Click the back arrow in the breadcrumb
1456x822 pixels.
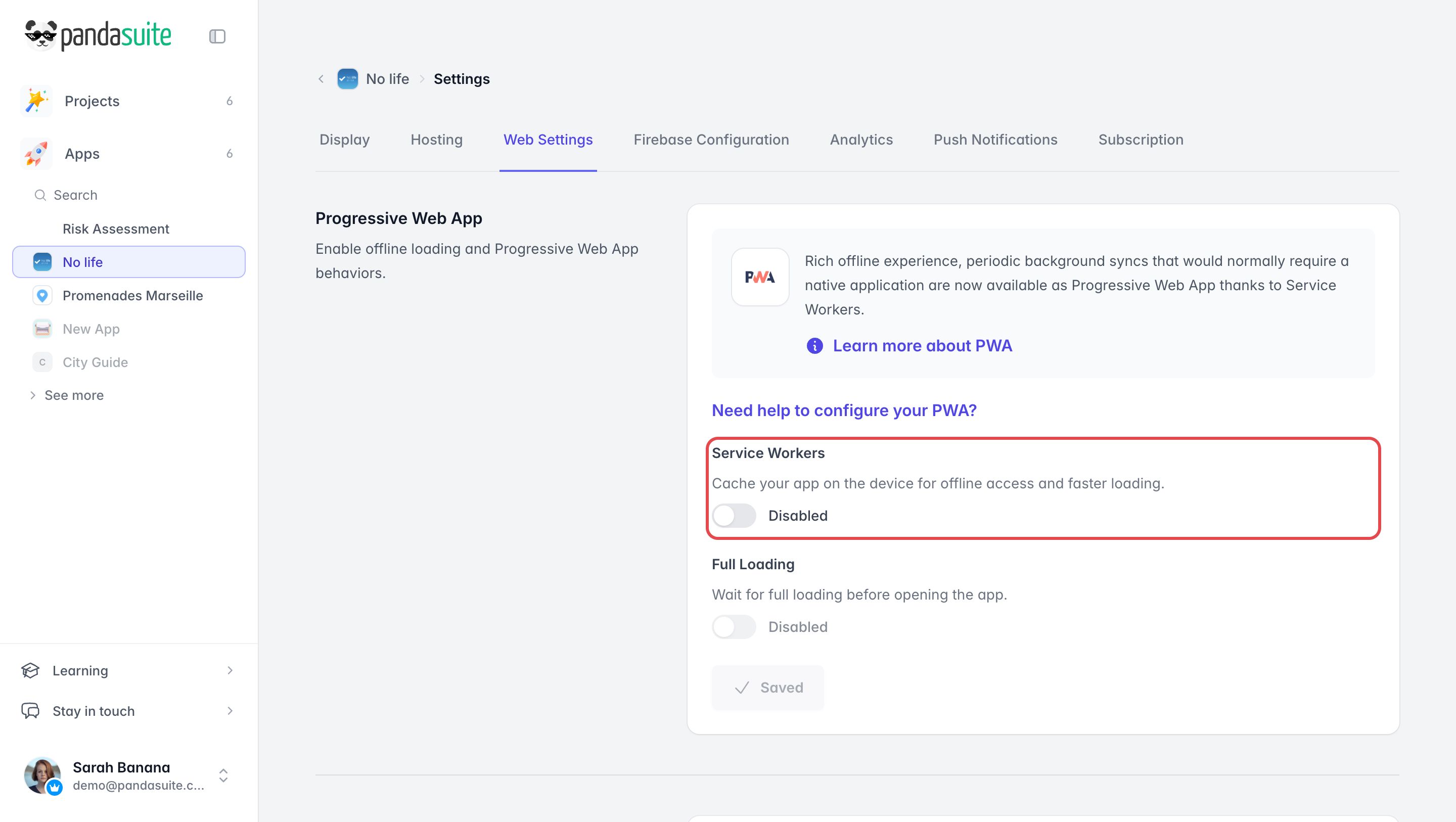tap(321, 79)
